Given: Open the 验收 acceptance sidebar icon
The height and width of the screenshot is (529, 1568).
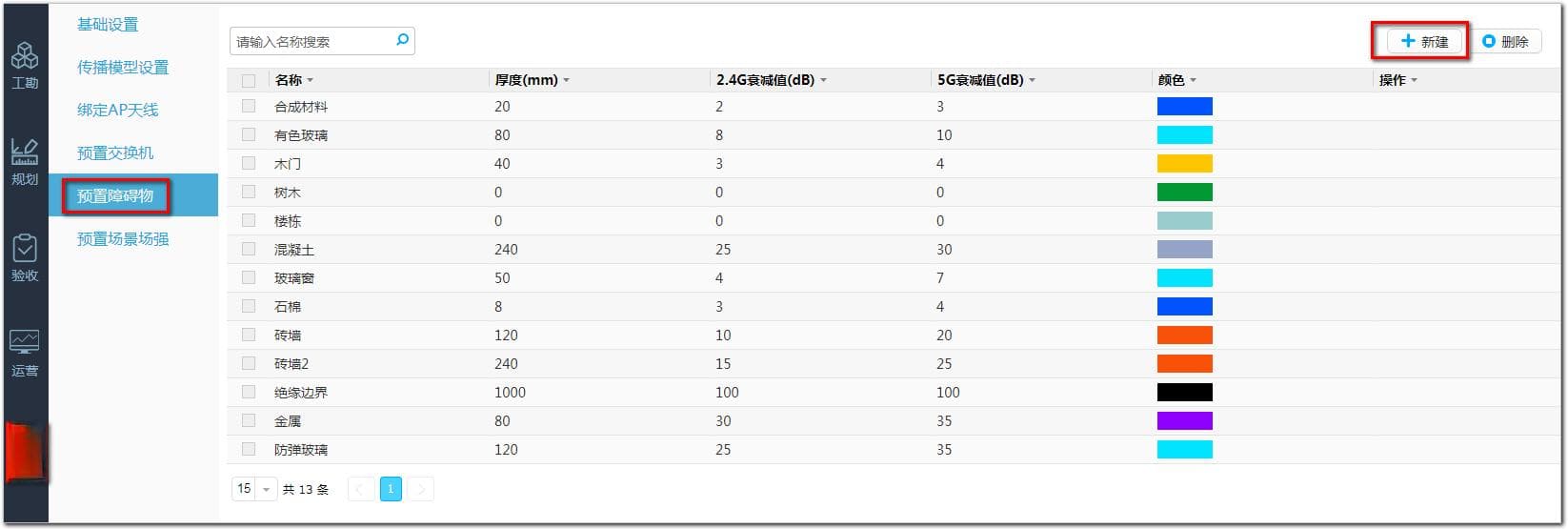Looking at the screenshot, I should pyautogui.click(x=25, y=257).
